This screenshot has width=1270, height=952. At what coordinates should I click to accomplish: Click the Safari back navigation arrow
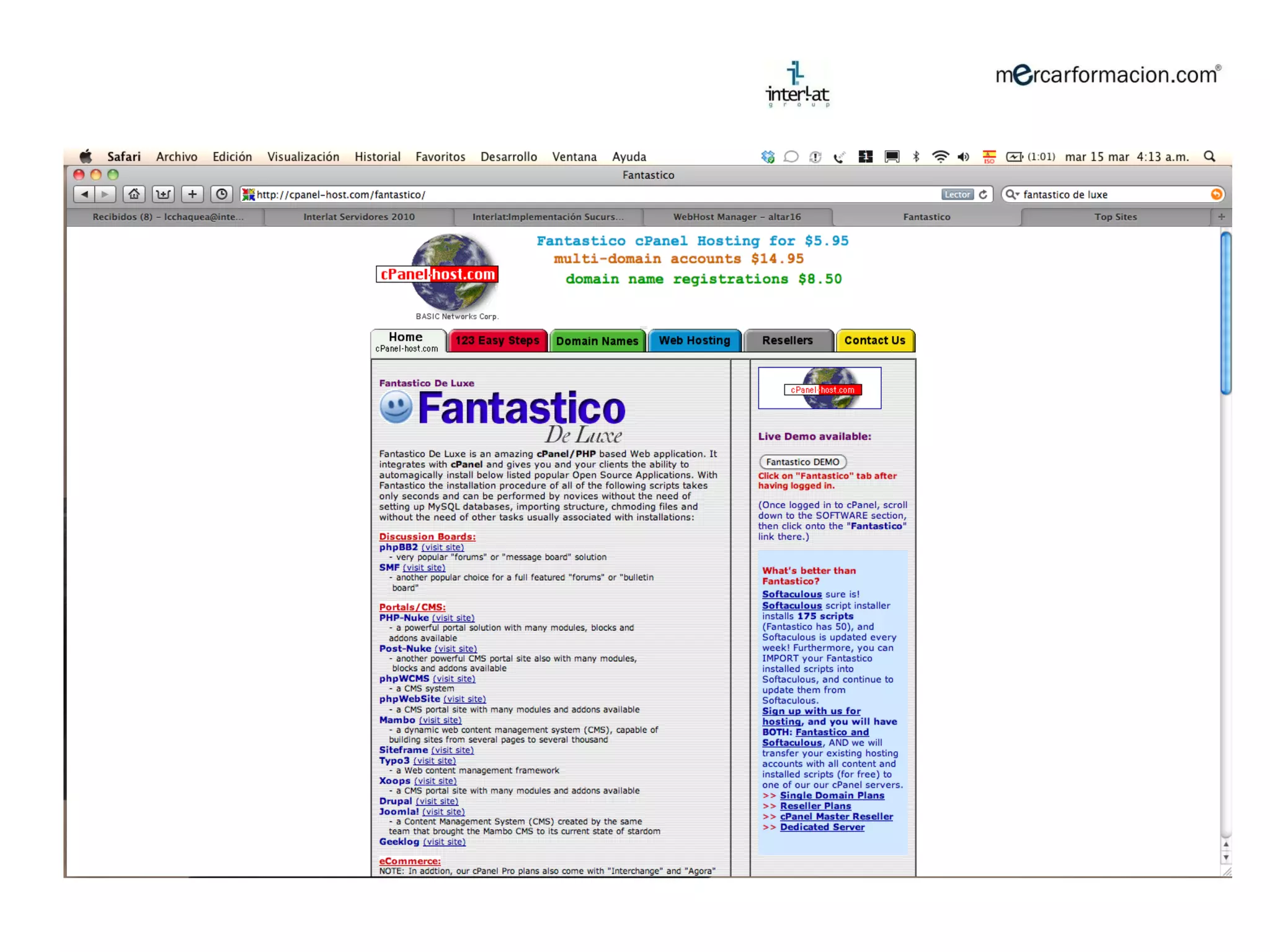pos(84,195)
